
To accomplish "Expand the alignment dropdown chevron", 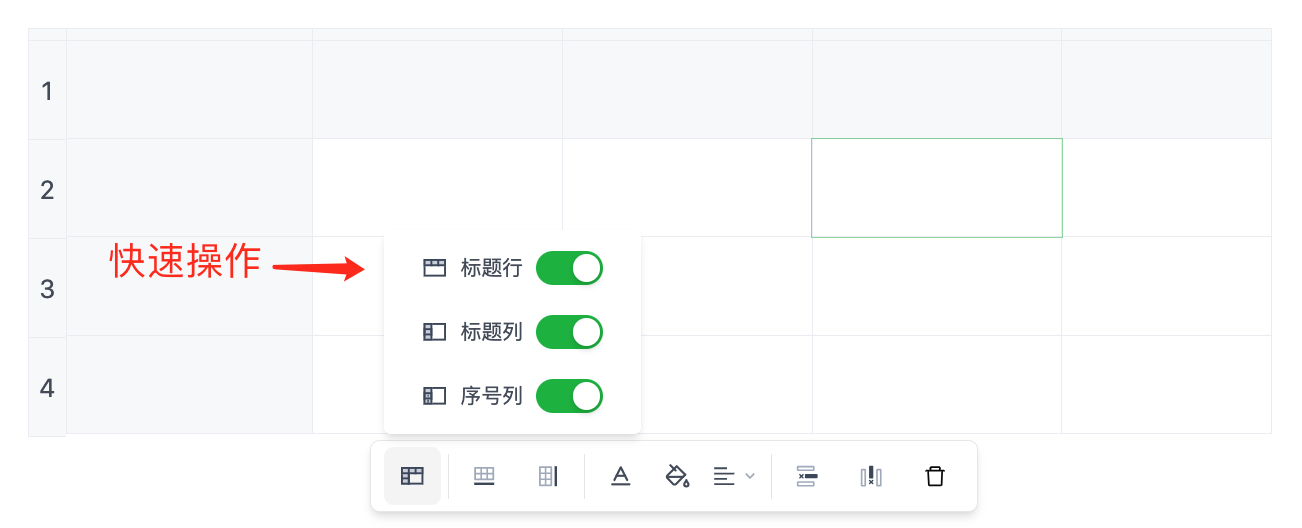I will (x=750, y=476).
